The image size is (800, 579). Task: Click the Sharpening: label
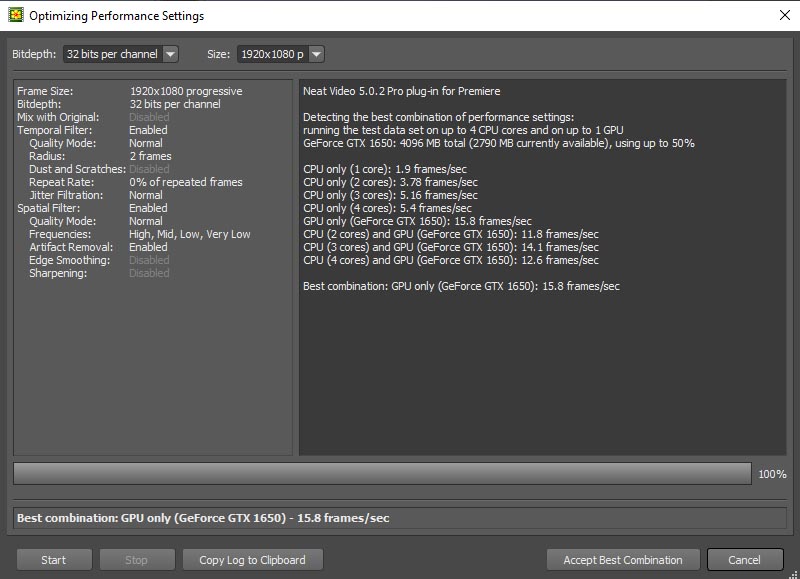click(x=58, y=273)
